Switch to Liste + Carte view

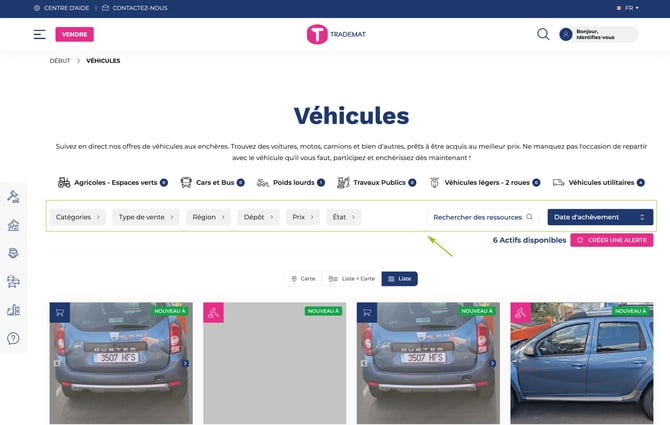click(351, 279)
